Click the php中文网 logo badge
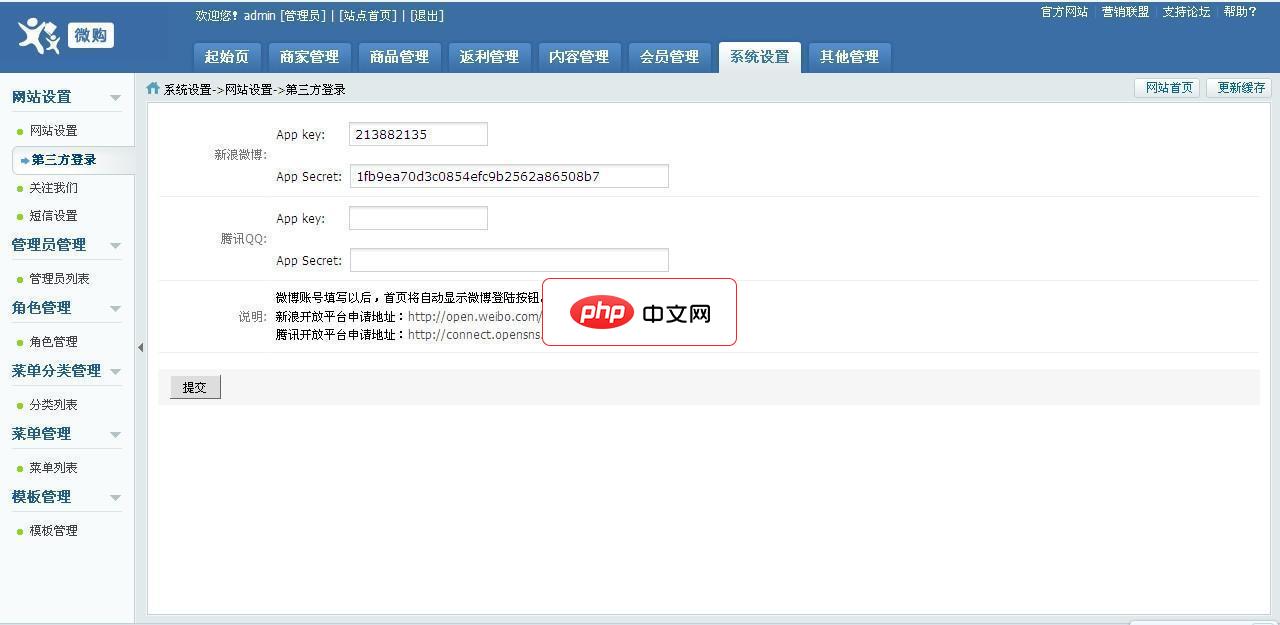The height and width of the screenshot is (625, 1280). (639, 312)
